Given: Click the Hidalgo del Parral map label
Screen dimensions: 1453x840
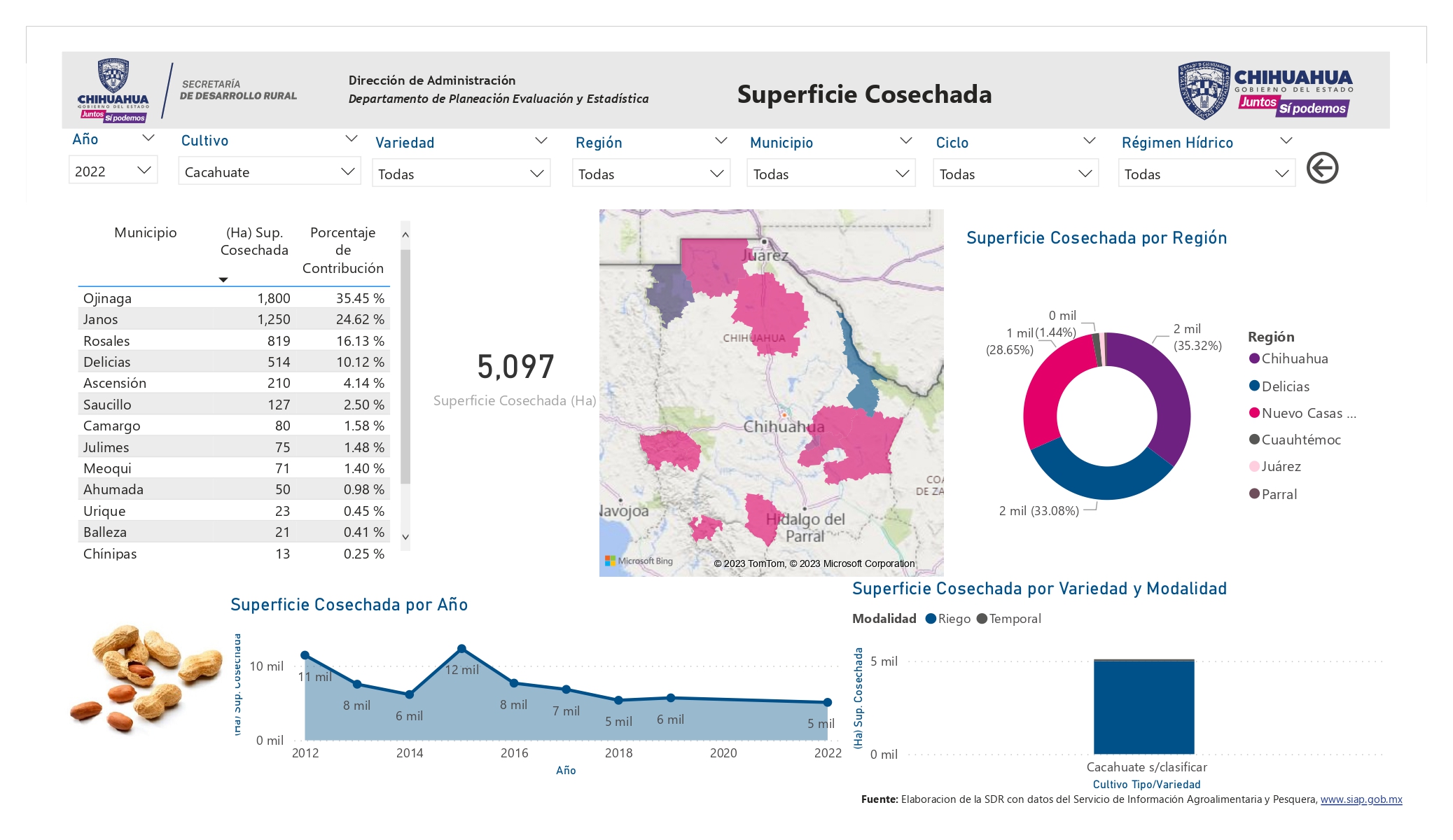Looking at the screenshot, I should (805, 527).
